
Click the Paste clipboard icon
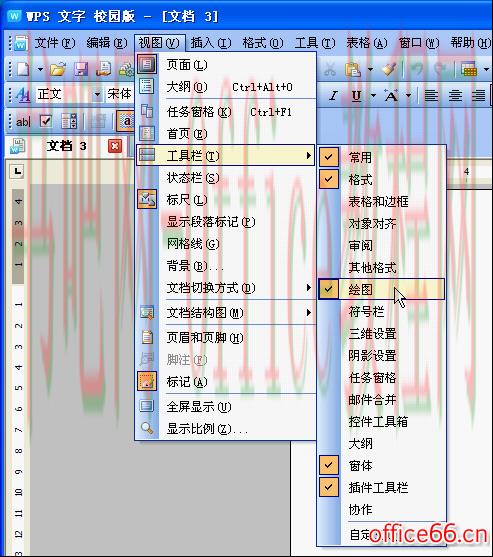click(352, 69)
